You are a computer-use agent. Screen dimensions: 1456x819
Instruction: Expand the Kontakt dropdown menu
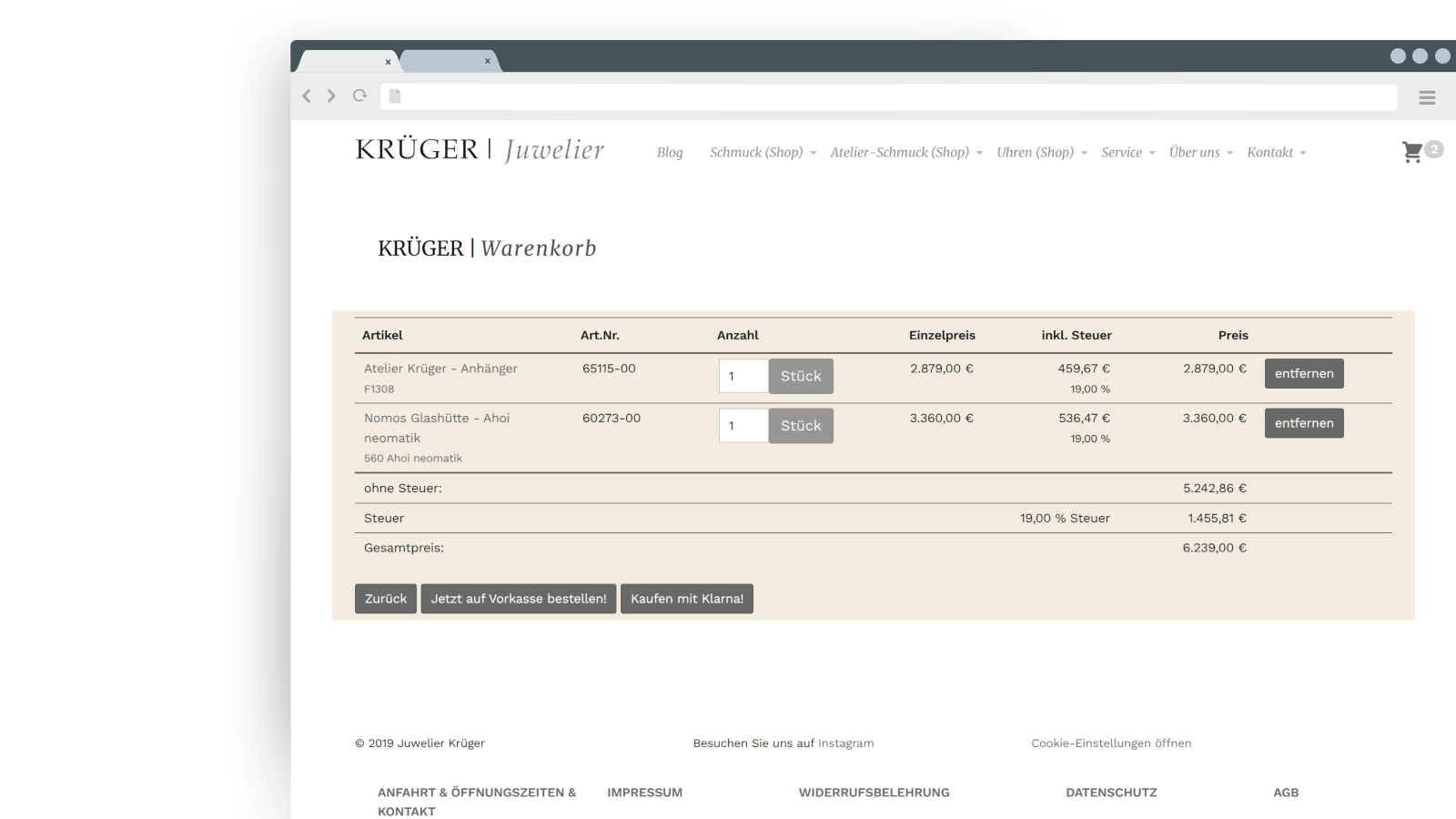pyautogui.click(x=1277, y=152)
